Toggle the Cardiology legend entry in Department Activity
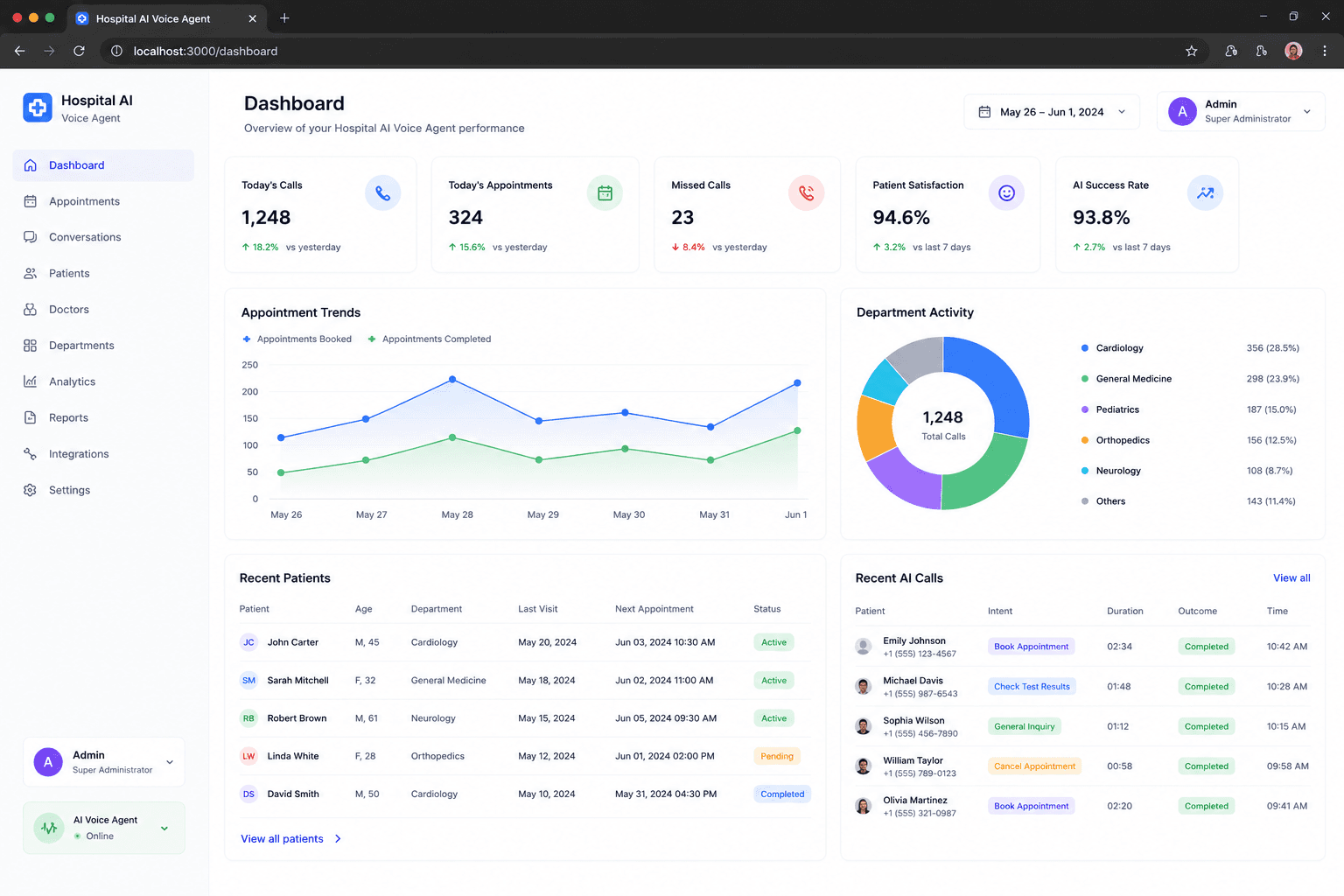The width and height of the screenshot is (1344, 896). pyautogui.click(x=1112, y=348)
